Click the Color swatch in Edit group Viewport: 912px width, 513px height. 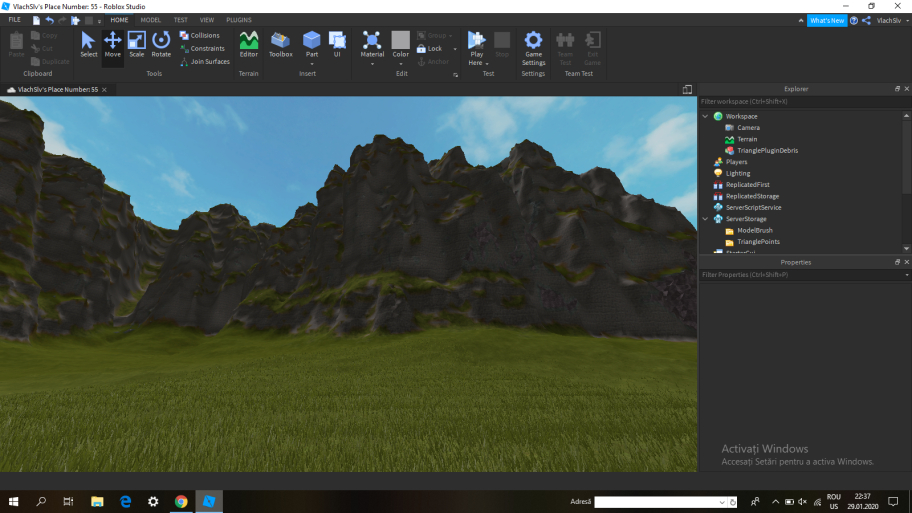click(x=400, y=40)
